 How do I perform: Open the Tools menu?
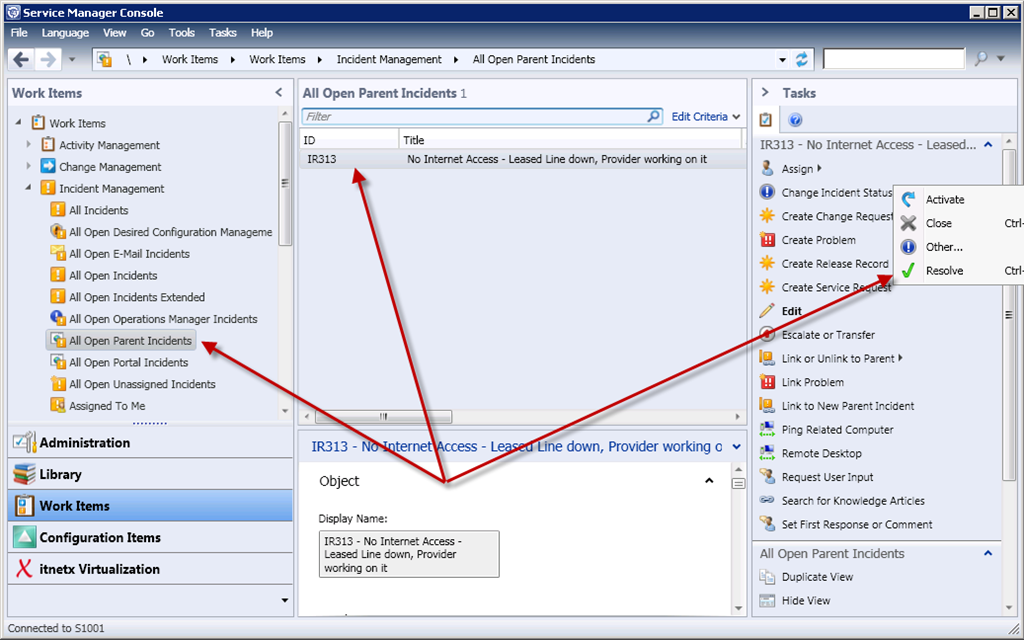(x=182, y=33)
